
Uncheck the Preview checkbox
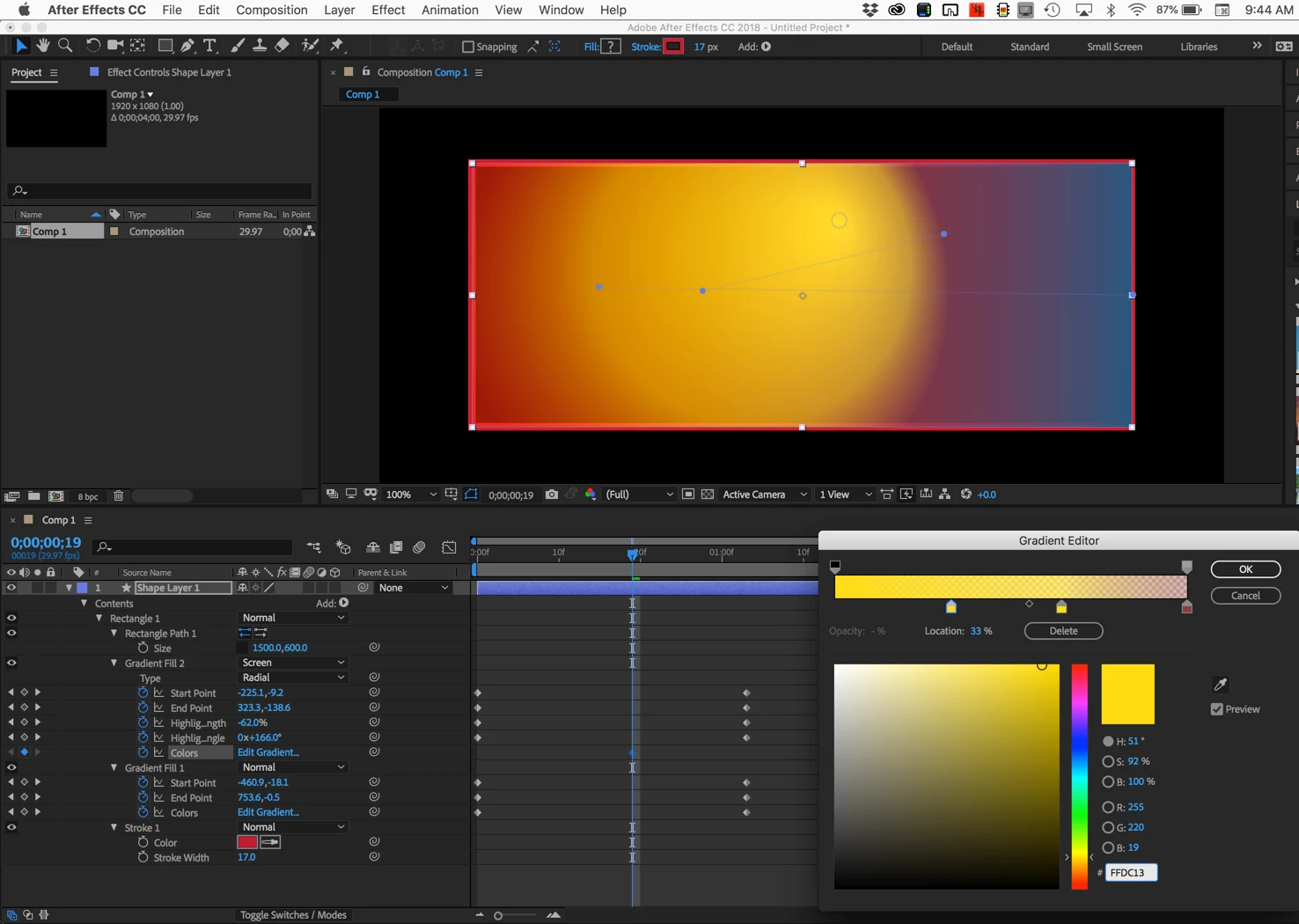click(x=1217, y=709)
